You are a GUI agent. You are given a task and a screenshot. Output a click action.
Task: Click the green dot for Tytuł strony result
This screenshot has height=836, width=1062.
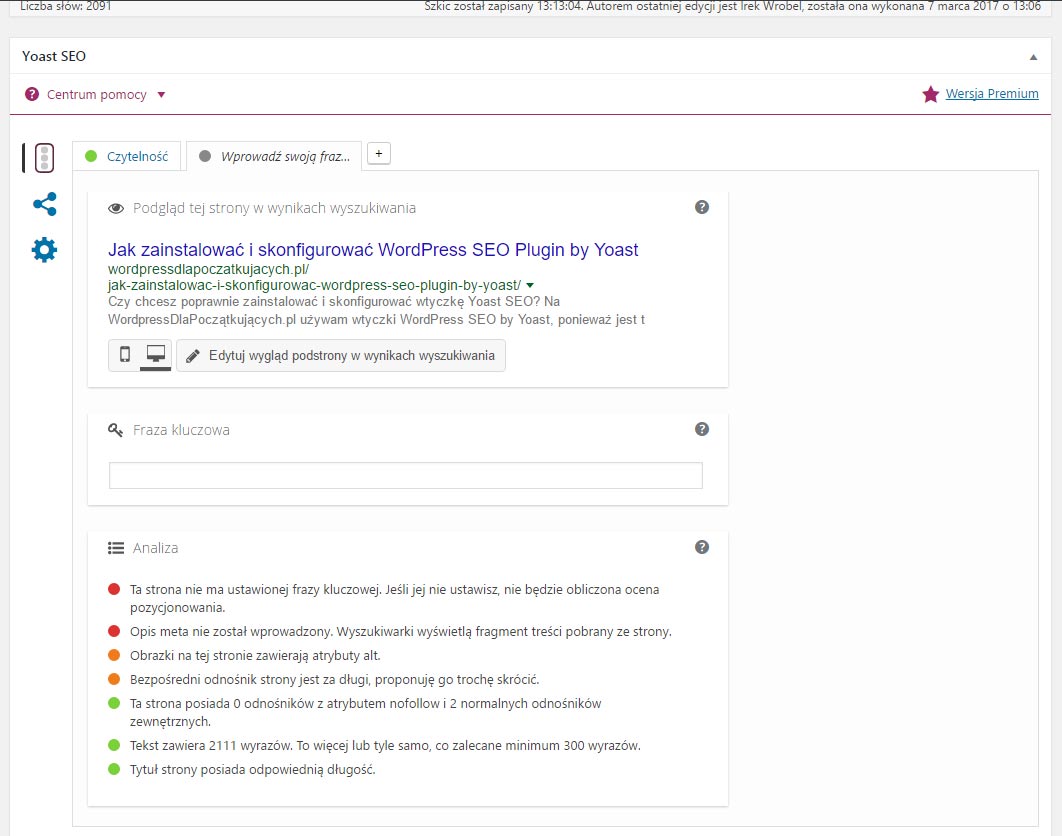coord(114,769)
